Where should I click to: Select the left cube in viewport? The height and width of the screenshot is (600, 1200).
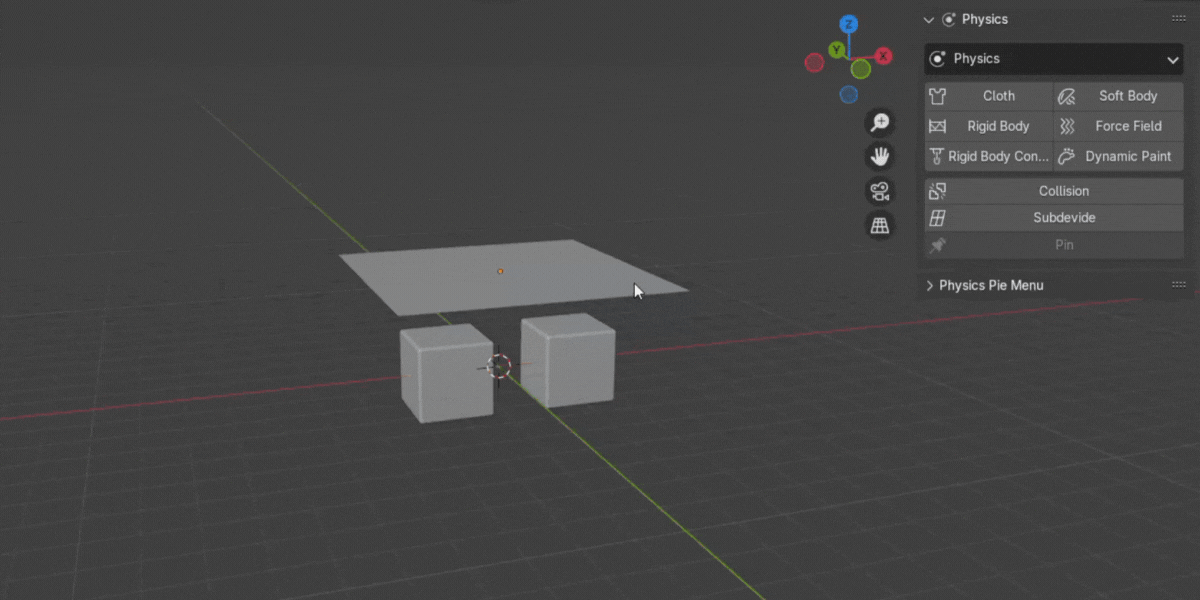(x=444, y=375)
